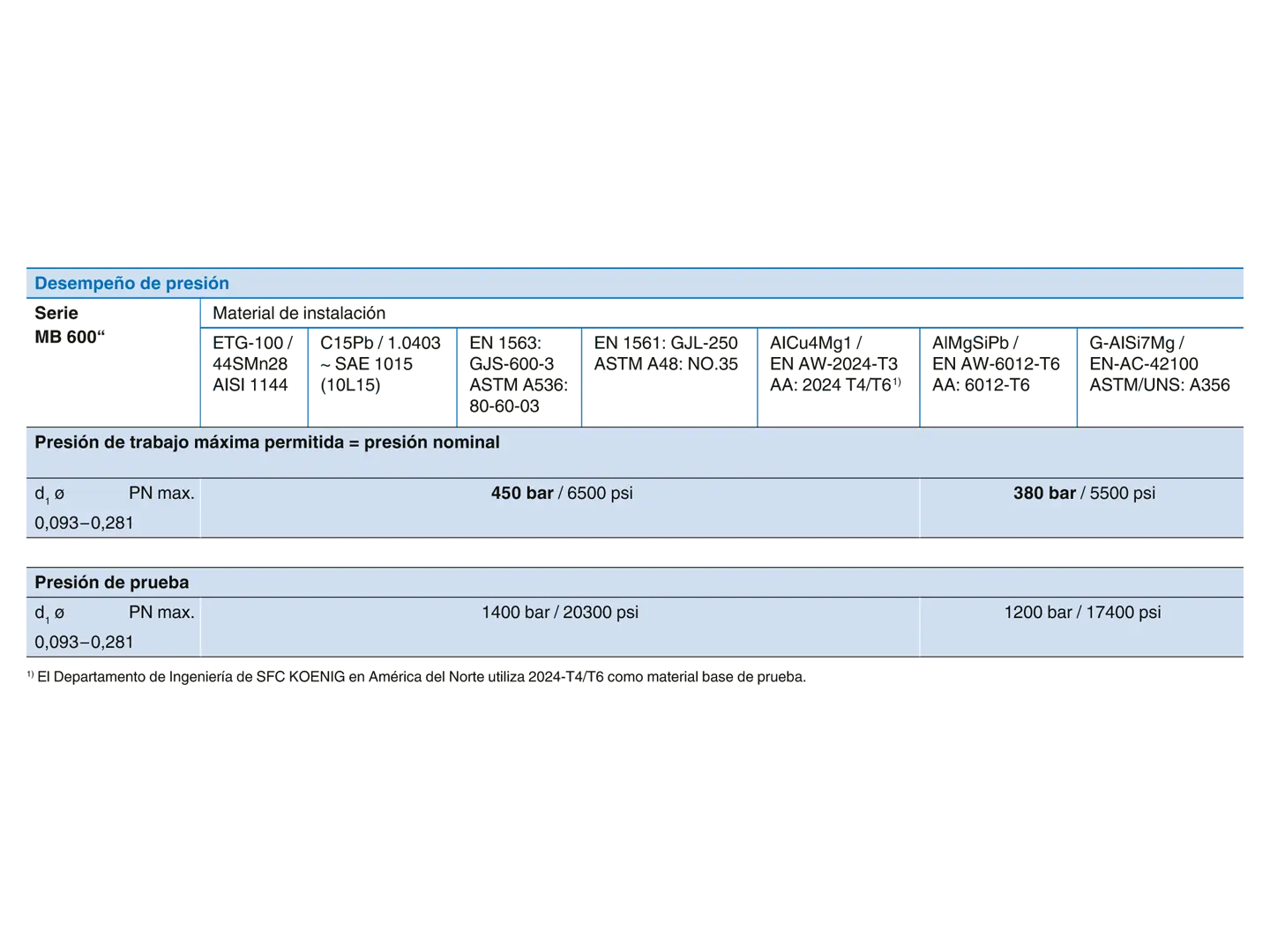Select the "5500 psi" working pressure value
The width and height of the screenshot is (1270, 952).
pos(1122,494)
